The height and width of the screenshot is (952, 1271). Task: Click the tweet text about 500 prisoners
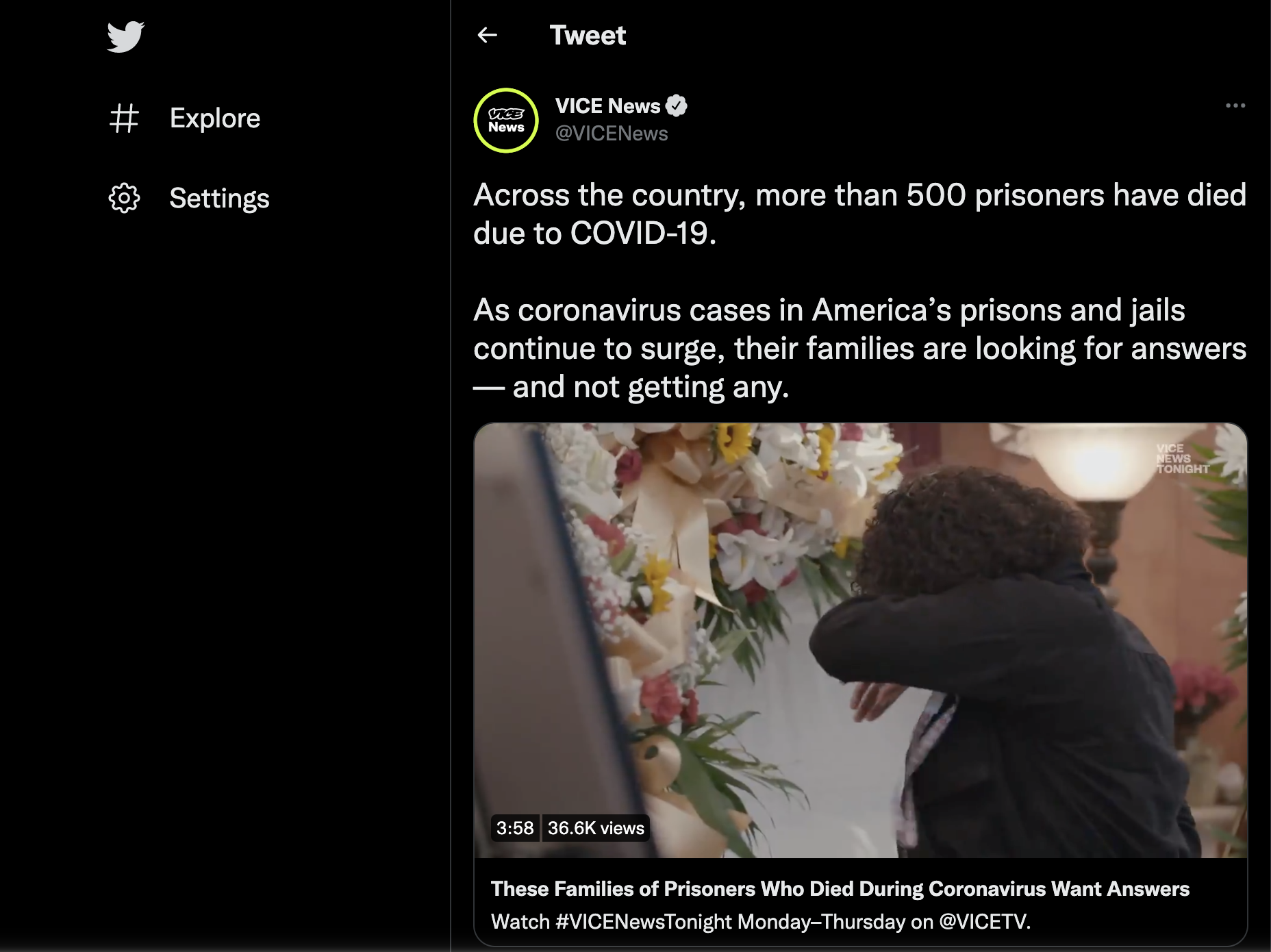point(860,214)
